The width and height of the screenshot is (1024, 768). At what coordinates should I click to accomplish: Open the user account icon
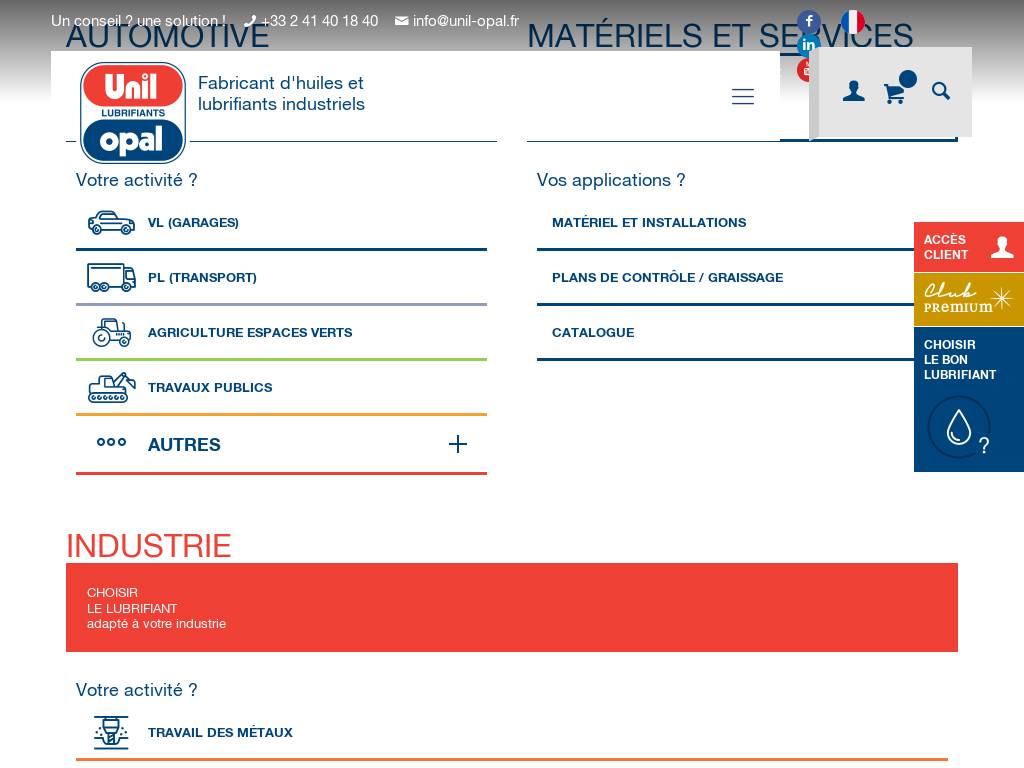pyautogui.click(x=853, y=92)
